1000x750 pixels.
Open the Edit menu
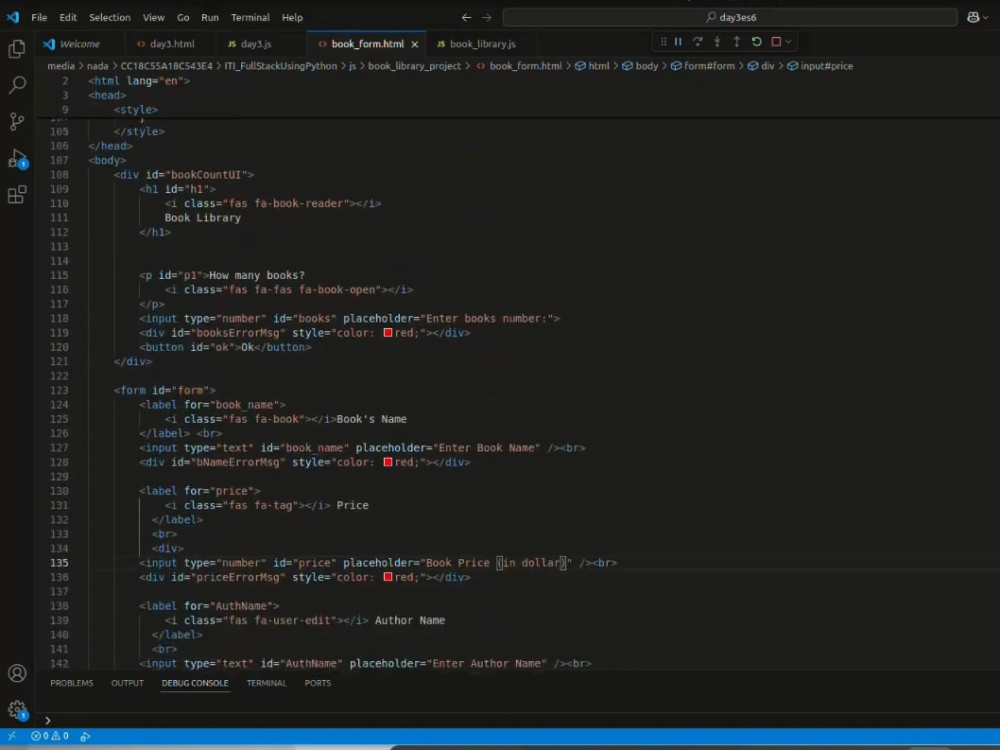68,17
